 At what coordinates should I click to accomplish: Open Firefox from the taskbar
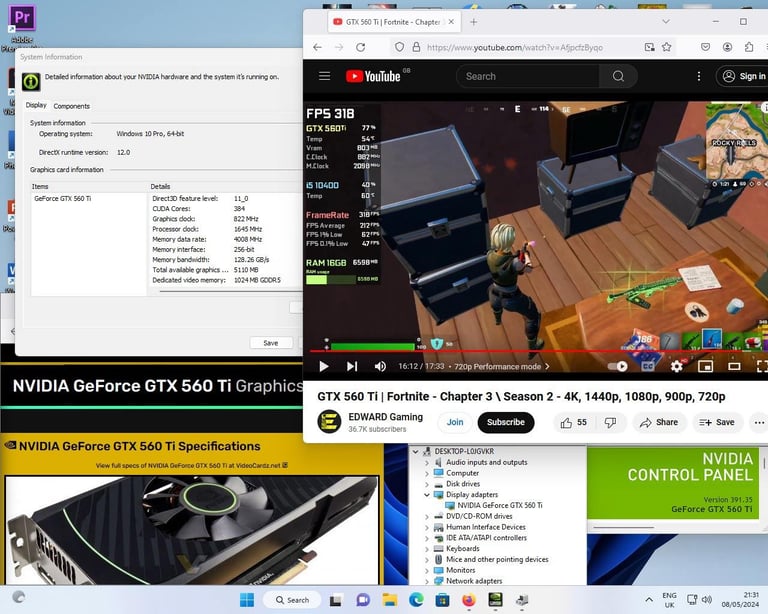469,600
